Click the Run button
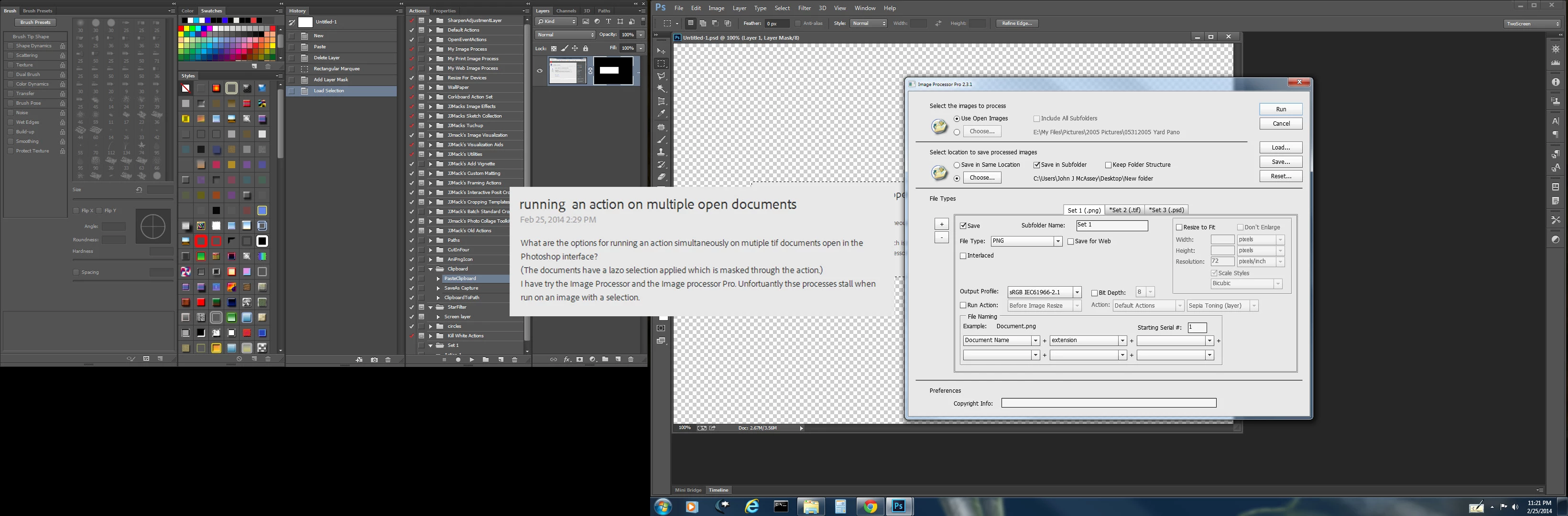Viewport: 1568px width, 516px height. 1280,109
